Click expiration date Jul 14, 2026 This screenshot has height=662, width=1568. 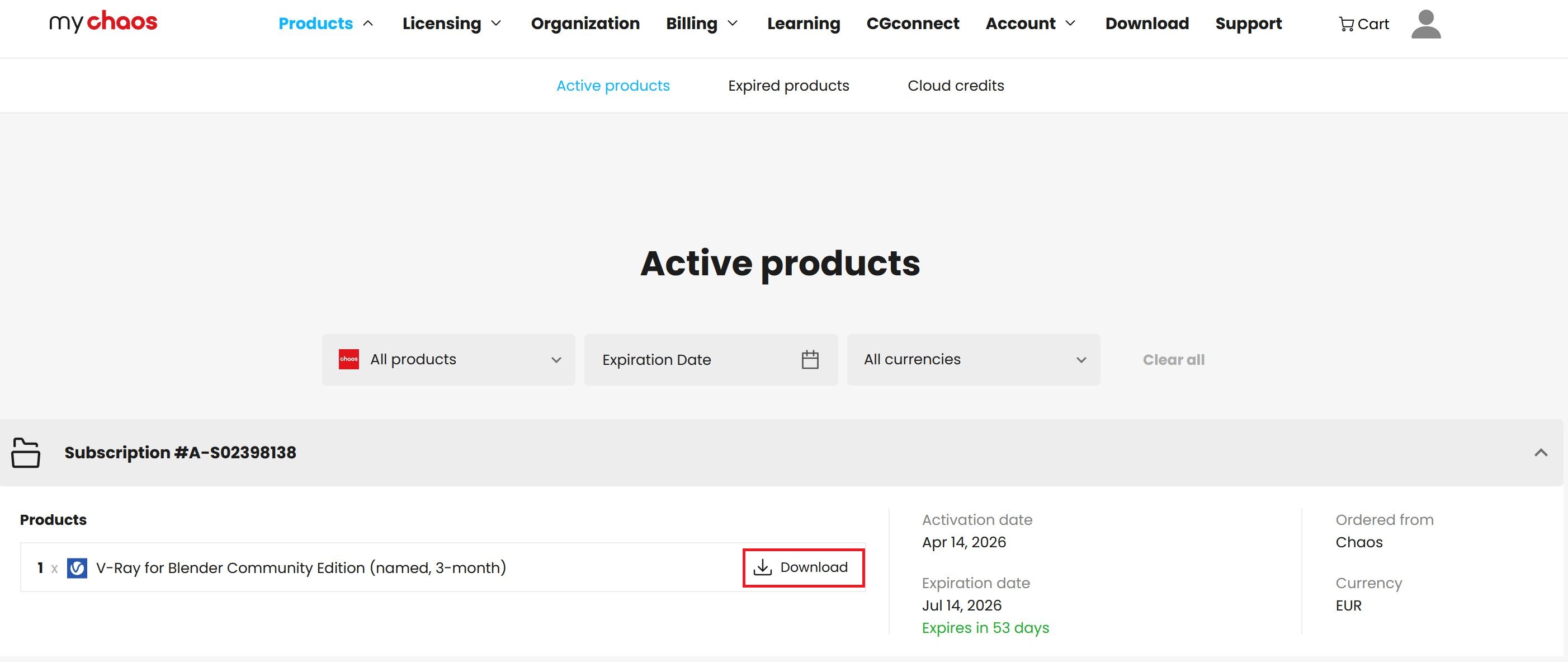(x=962, y=605)
